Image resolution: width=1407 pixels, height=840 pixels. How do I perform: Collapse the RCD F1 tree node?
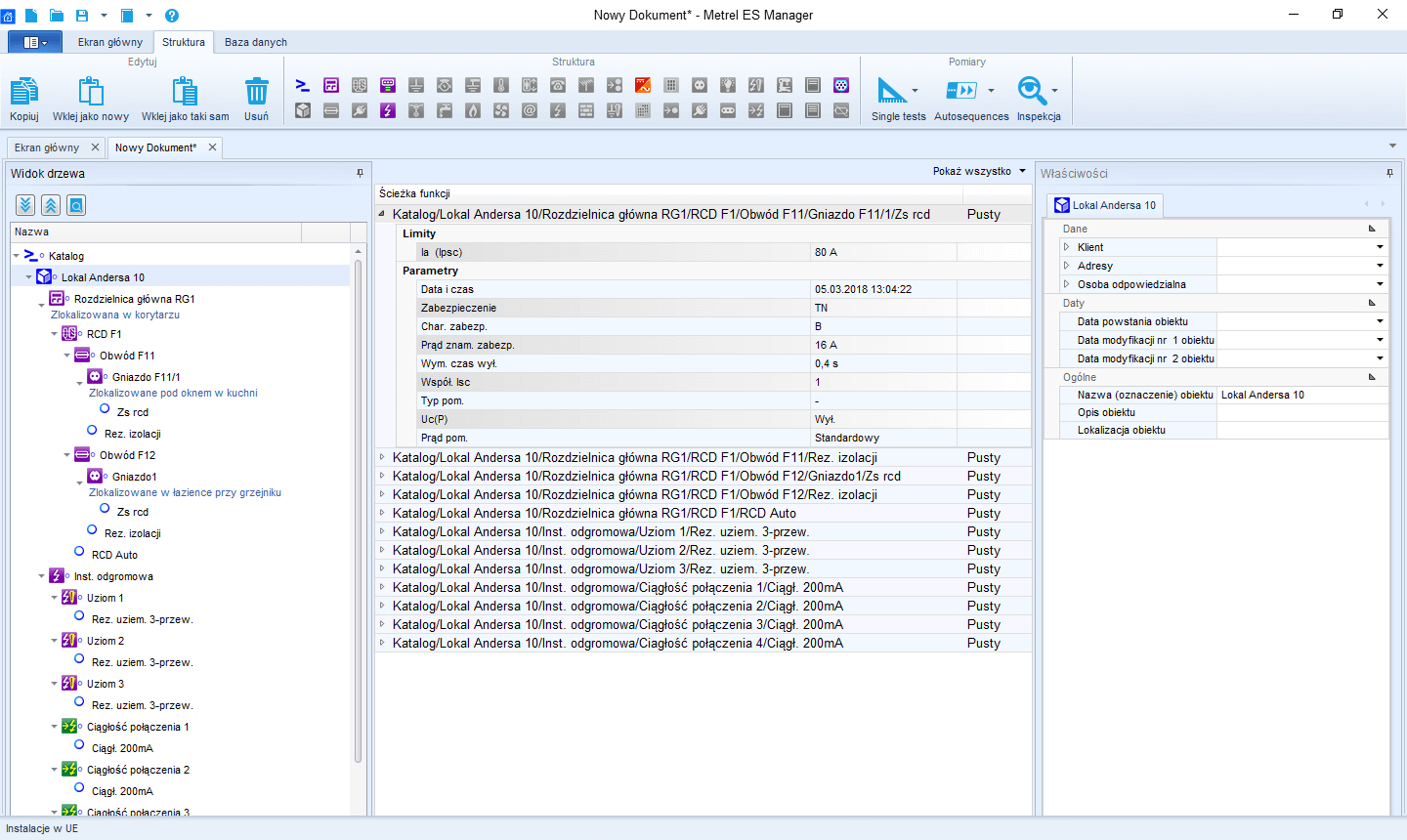pyautogui.click(x=55, y=334)
